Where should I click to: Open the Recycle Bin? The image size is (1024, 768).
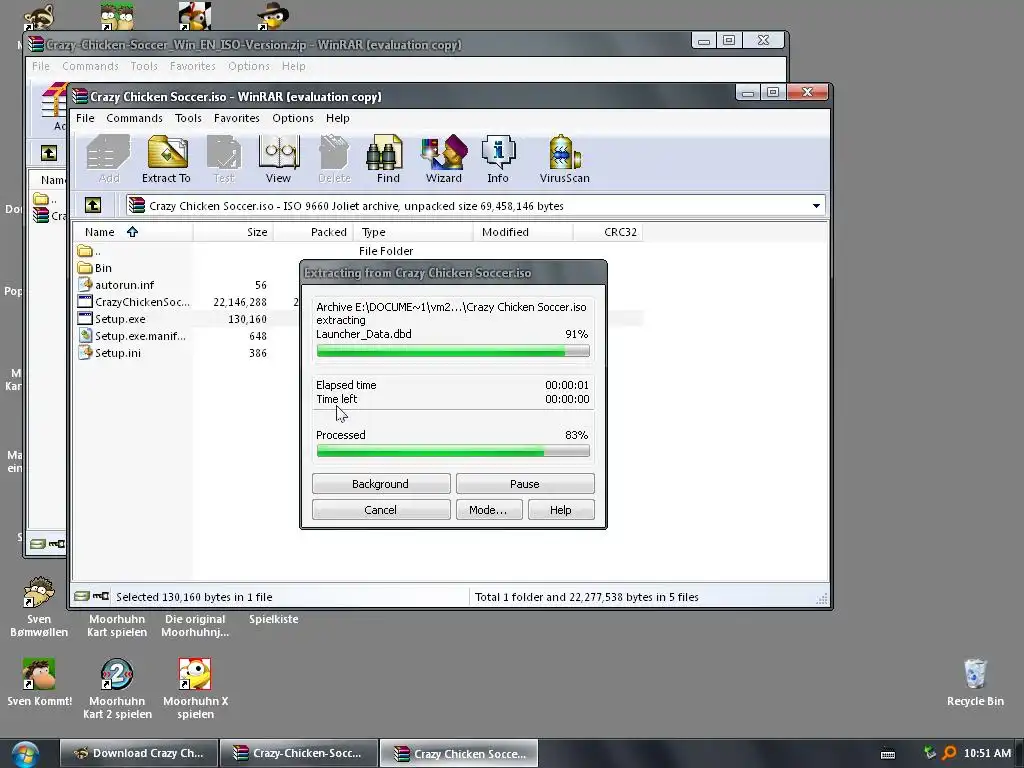pyautogui.click(x=975, y=682)
